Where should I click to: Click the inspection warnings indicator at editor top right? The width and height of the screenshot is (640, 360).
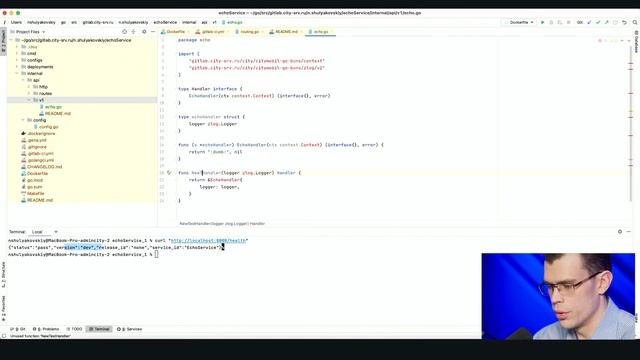tap(607, 40)
